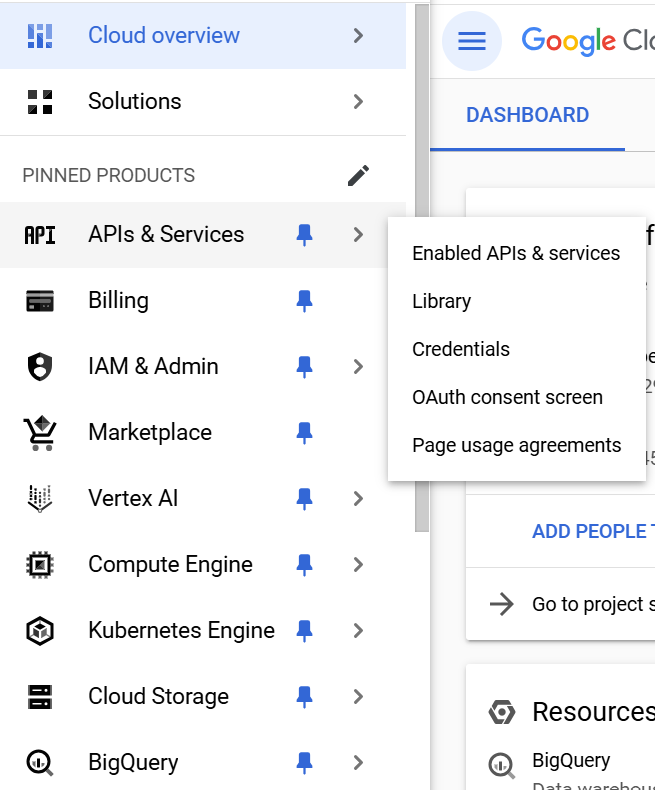
Task: Edit pinned products with pencil icon
Action: [358, 175]
